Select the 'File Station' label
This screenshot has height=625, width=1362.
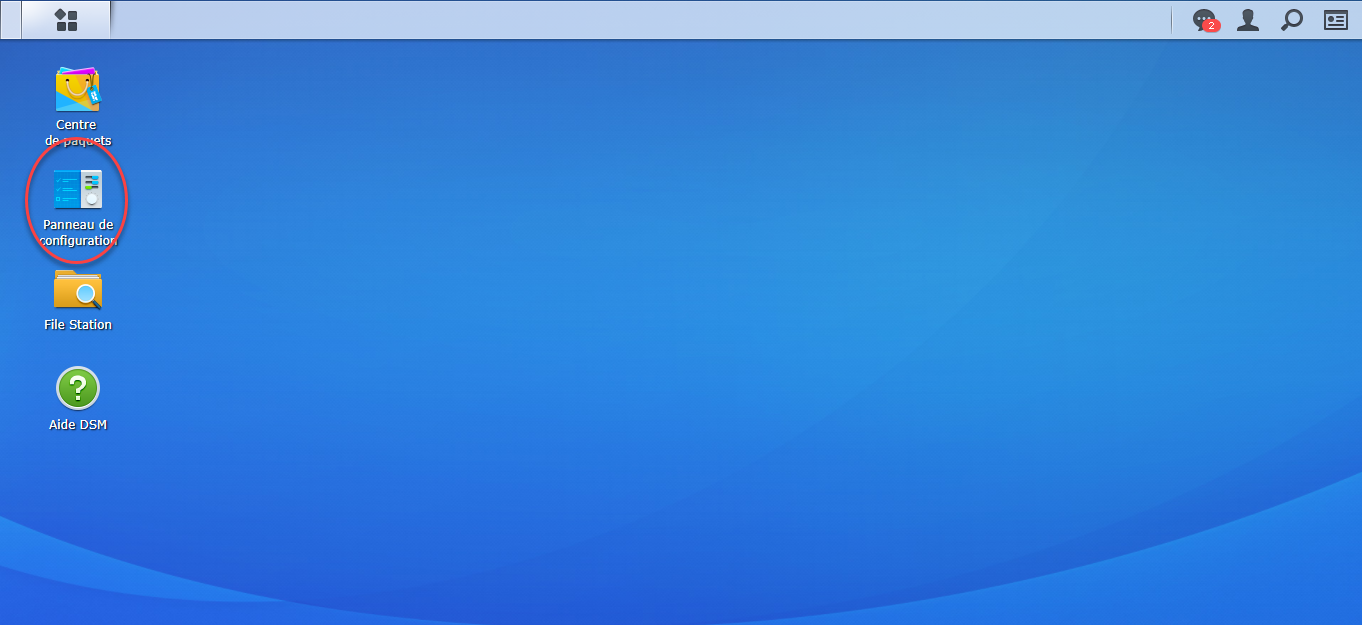78,324
